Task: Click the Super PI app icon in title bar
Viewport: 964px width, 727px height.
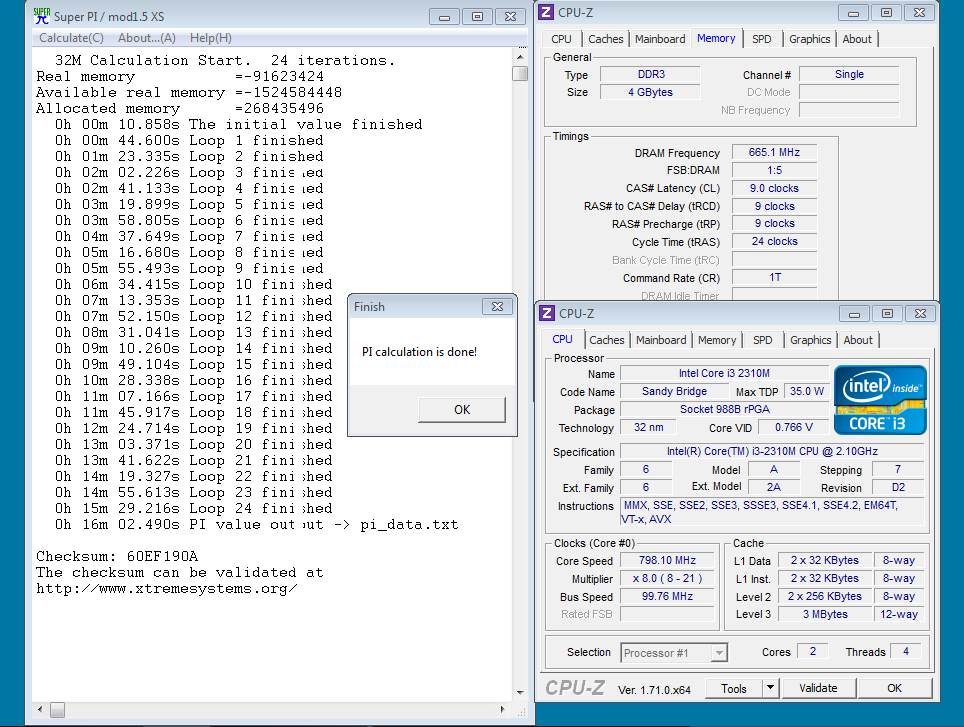Action: click(42, 16)
